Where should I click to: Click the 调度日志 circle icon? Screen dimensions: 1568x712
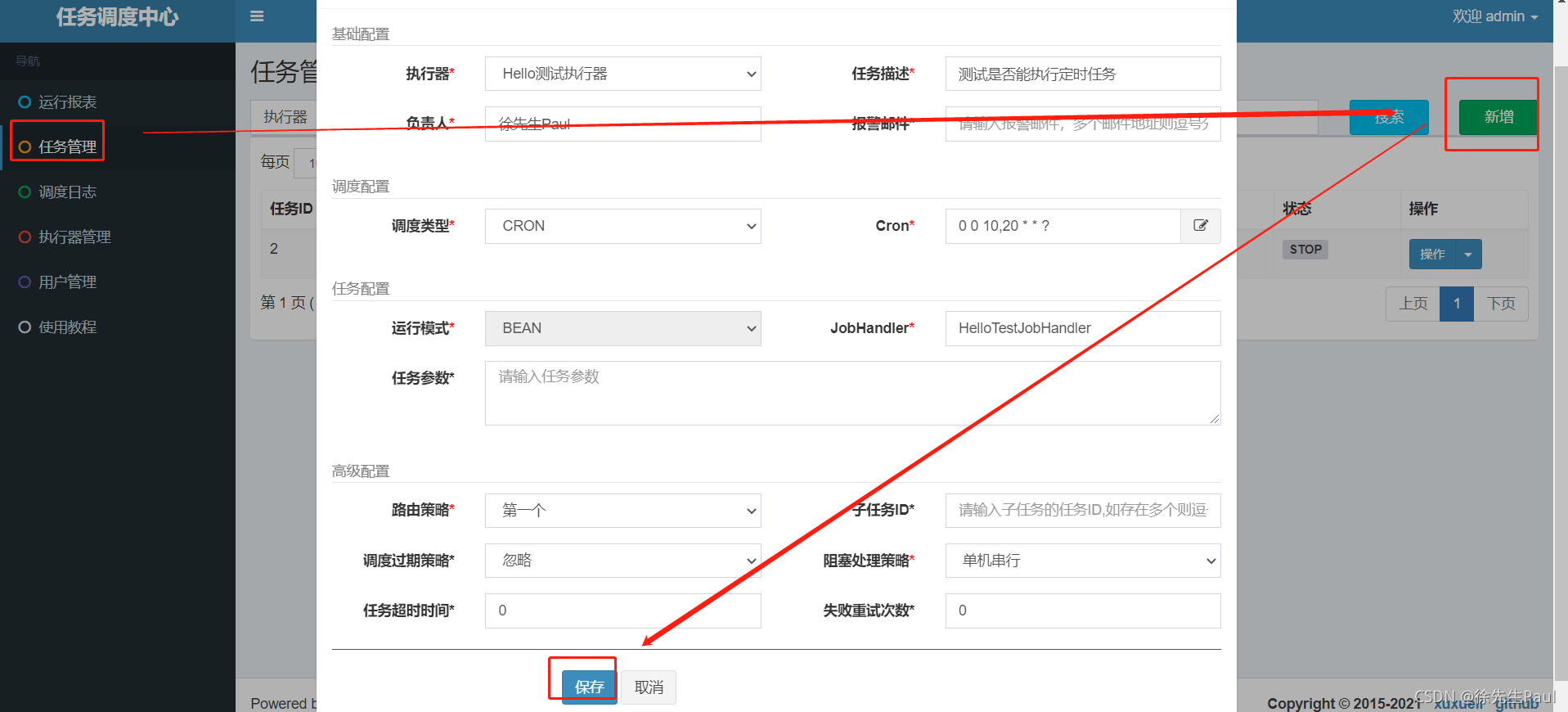click(25, 192)
